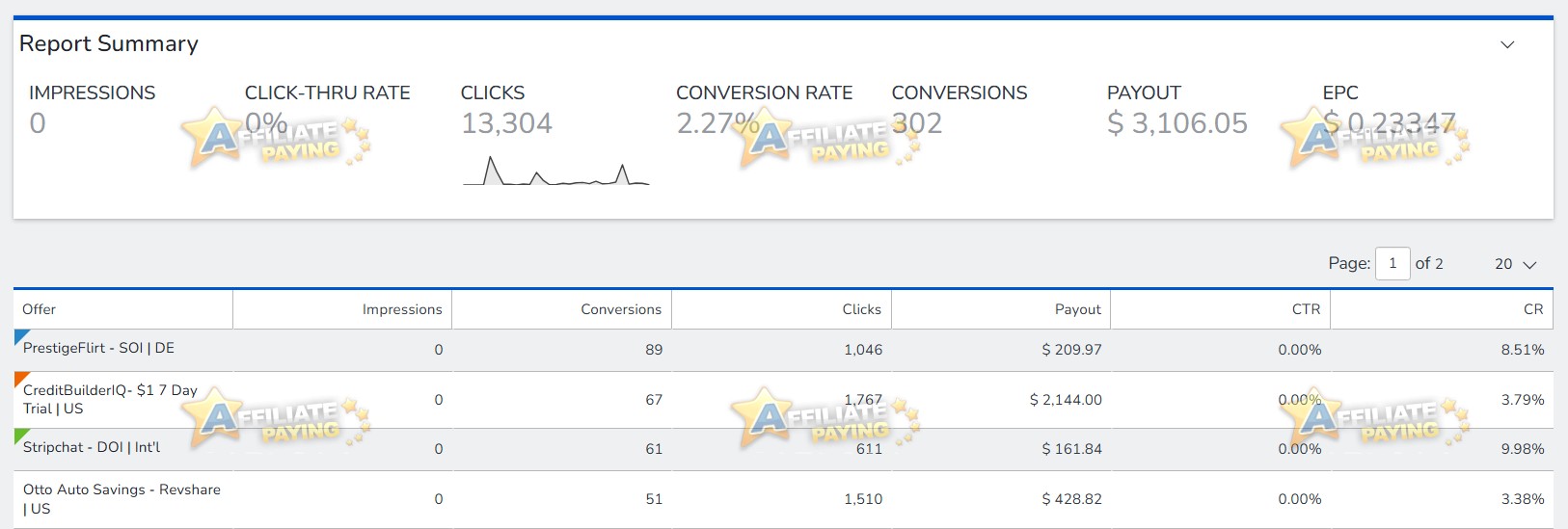Select PrestigeFlirt CR value 8.51%
1568x529 pixels.
point(1523,350)
